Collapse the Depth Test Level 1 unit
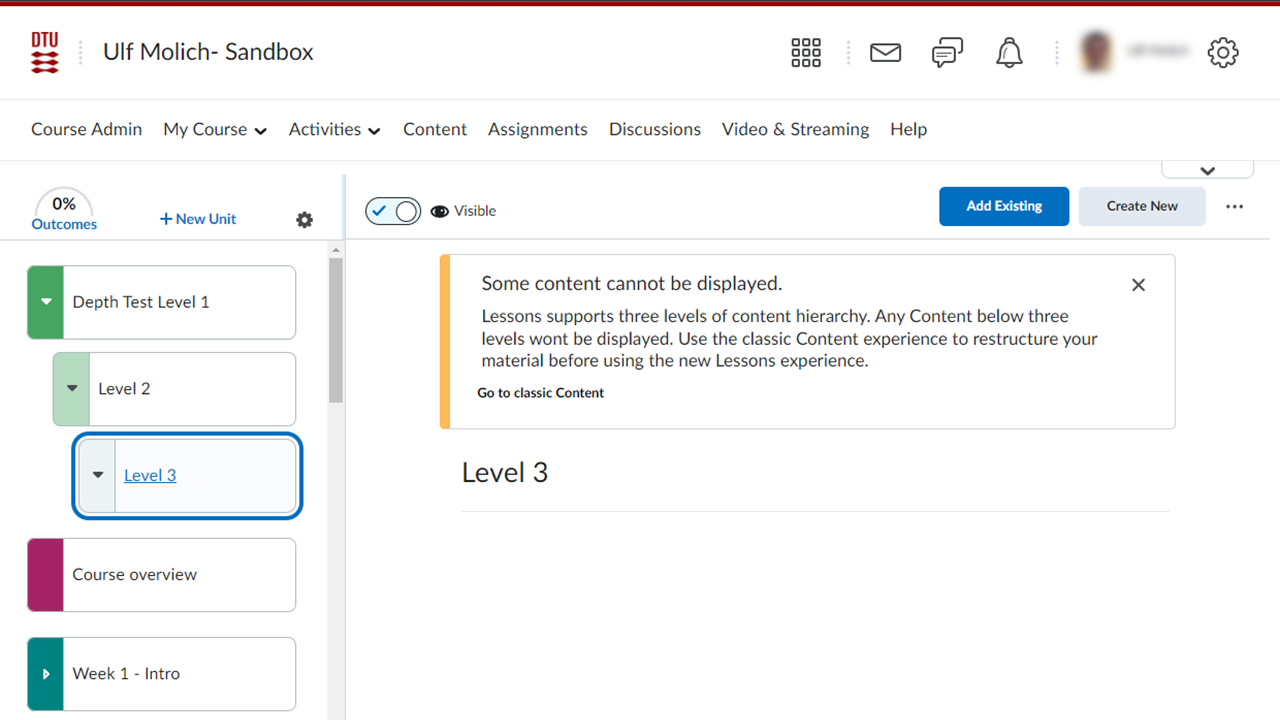Image resolution: width=1280 pixels, height=720 pixels. click(x=45, y=302)
